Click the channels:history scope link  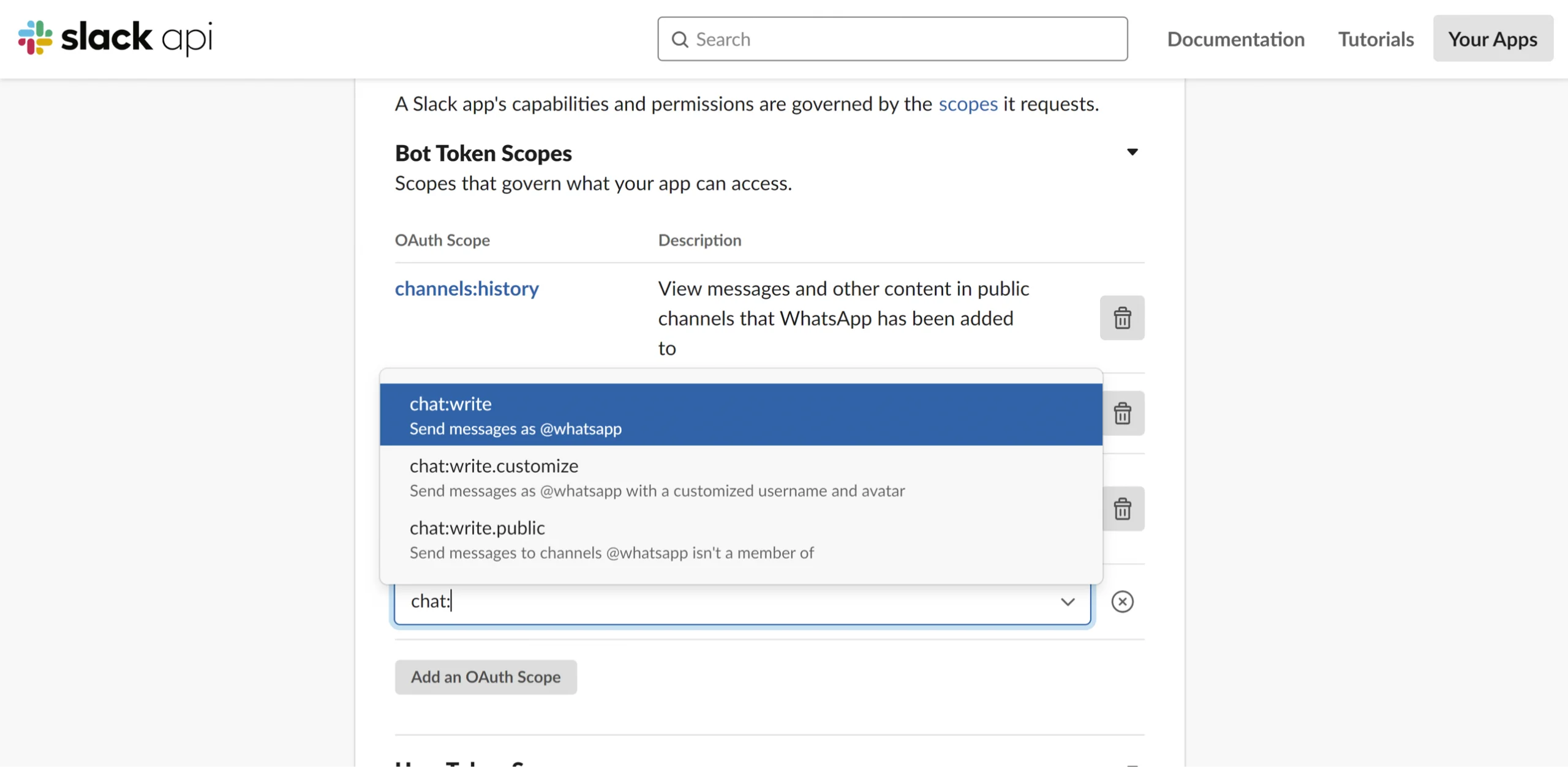[466, 288]
